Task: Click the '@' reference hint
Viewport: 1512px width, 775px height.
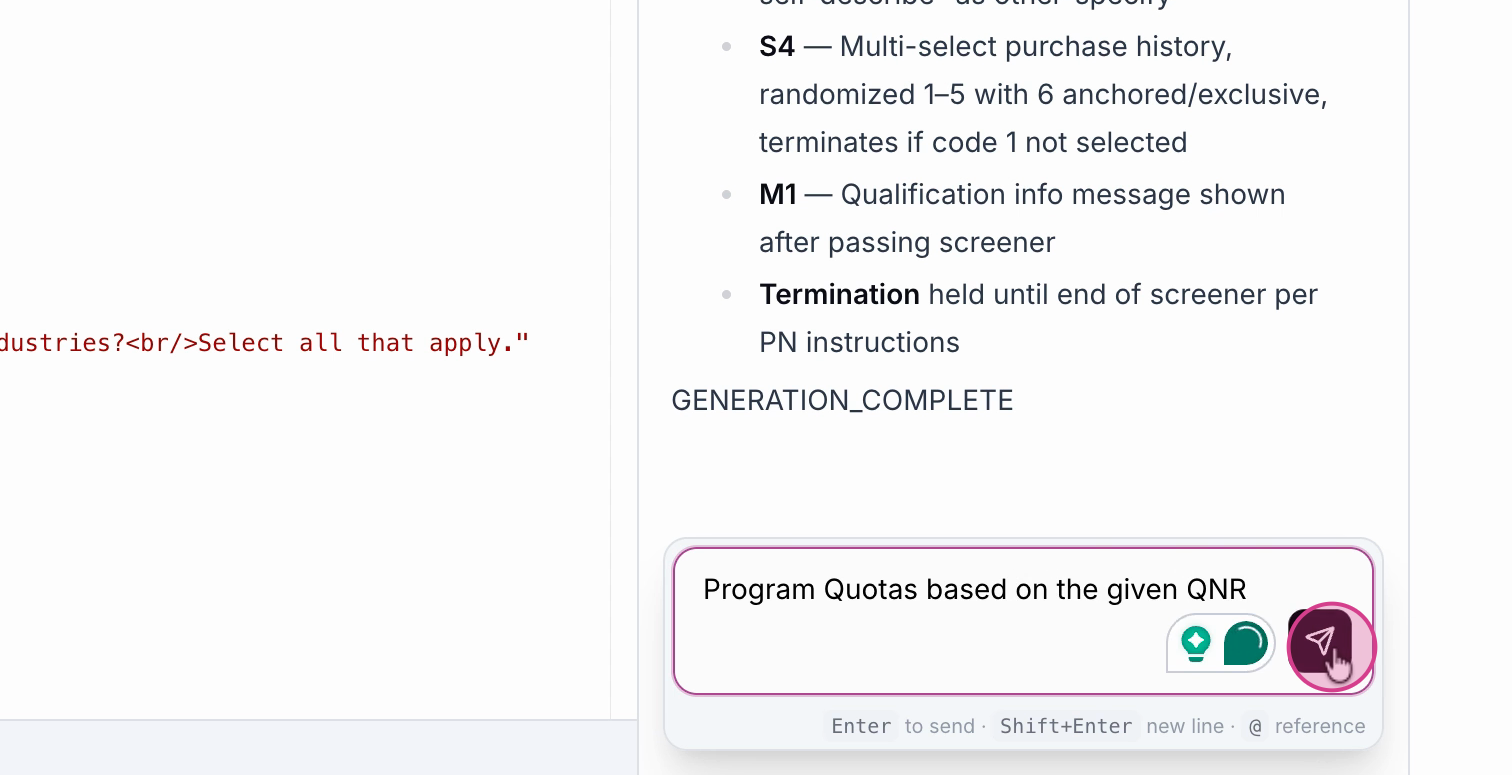Action: tap(1255, 726)
